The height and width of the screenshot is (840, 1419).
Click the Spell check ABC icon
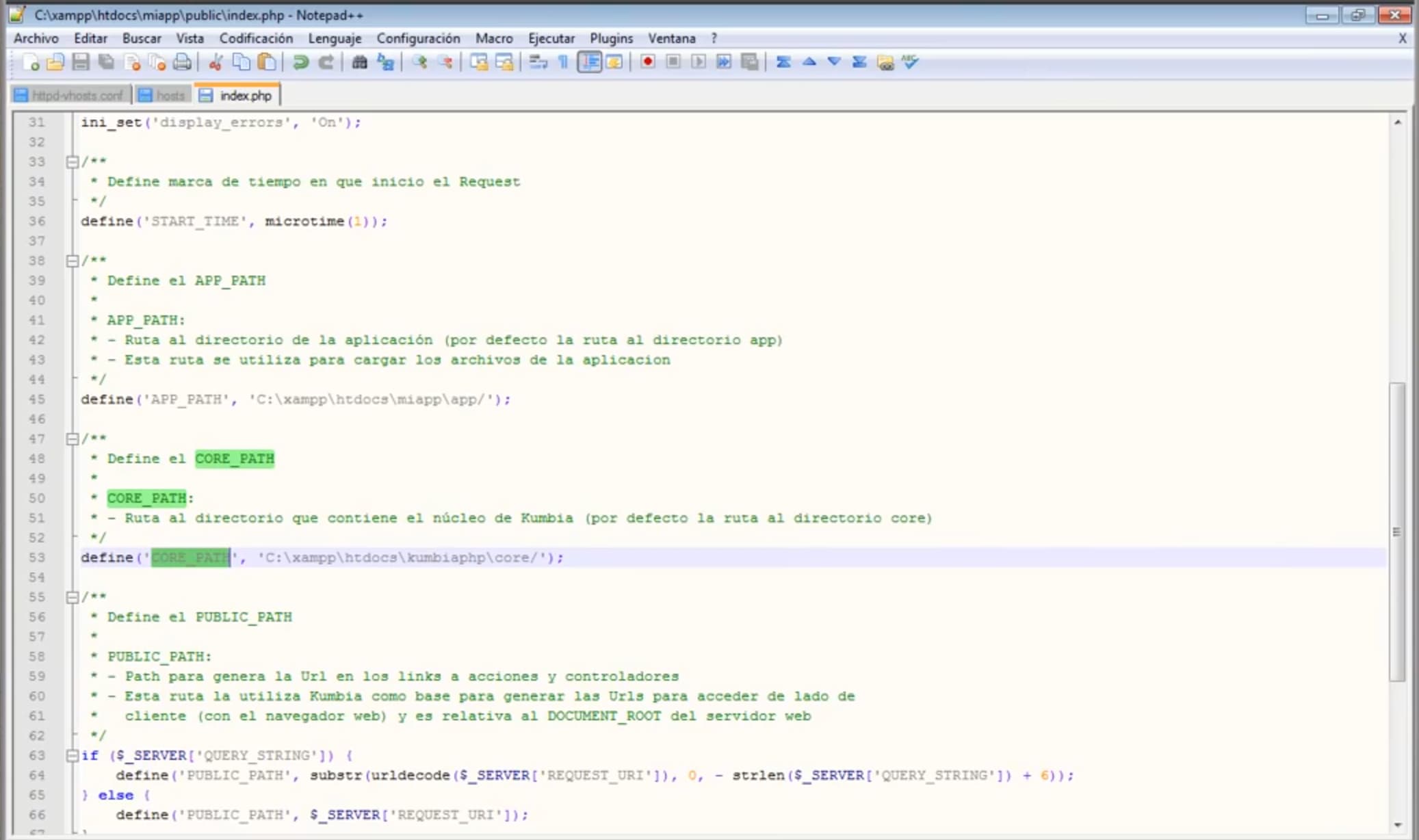click(910, 62)
